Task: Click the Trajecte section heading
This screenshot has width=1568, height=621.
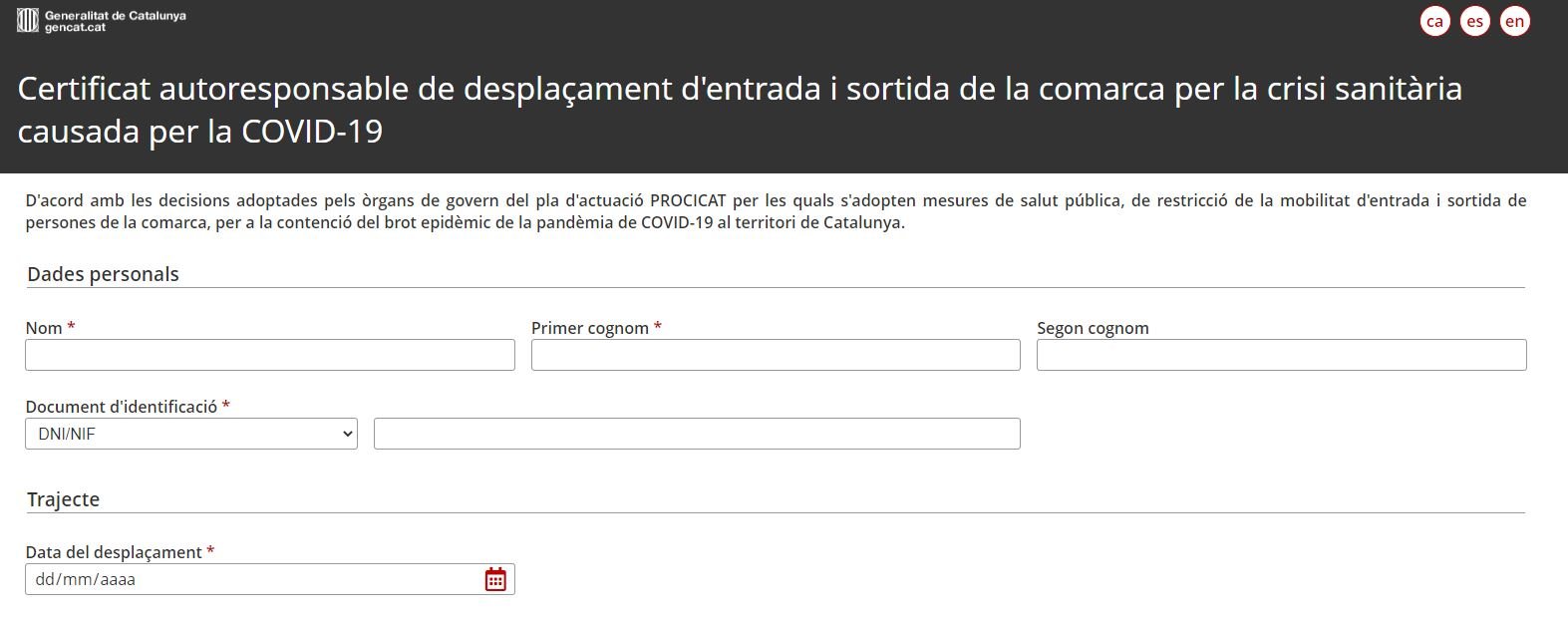Action: 63,499
